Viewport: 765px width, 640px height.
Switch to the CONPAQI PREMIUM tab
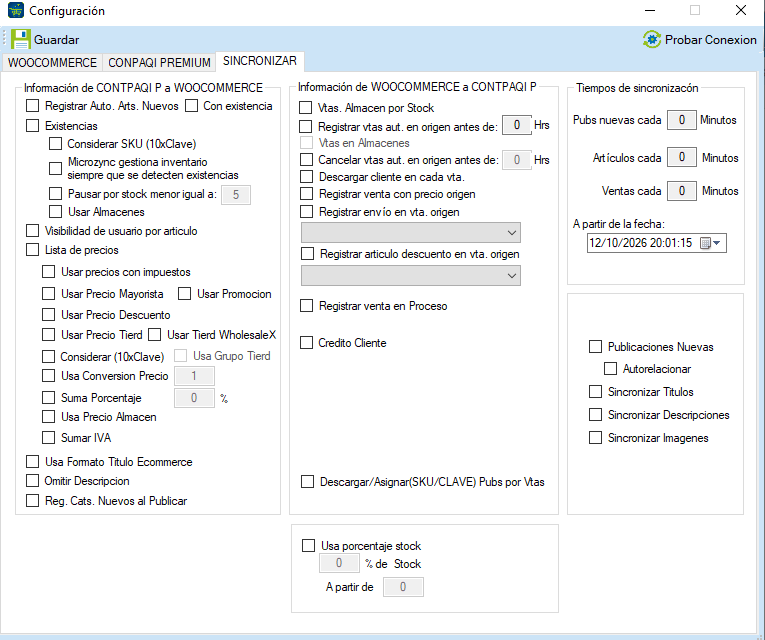pos(159,63)
